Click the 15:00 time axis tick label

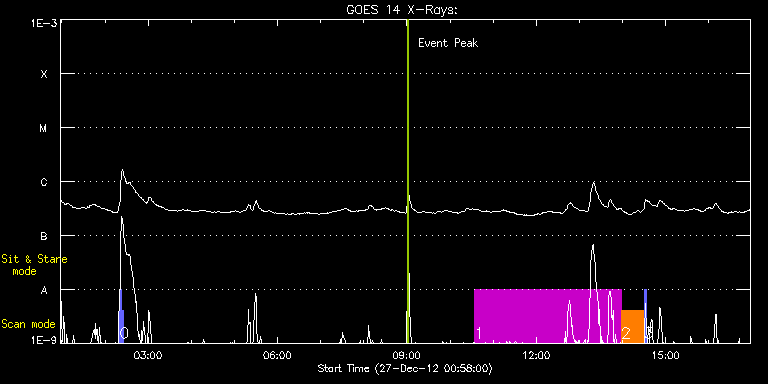(667, 355)
